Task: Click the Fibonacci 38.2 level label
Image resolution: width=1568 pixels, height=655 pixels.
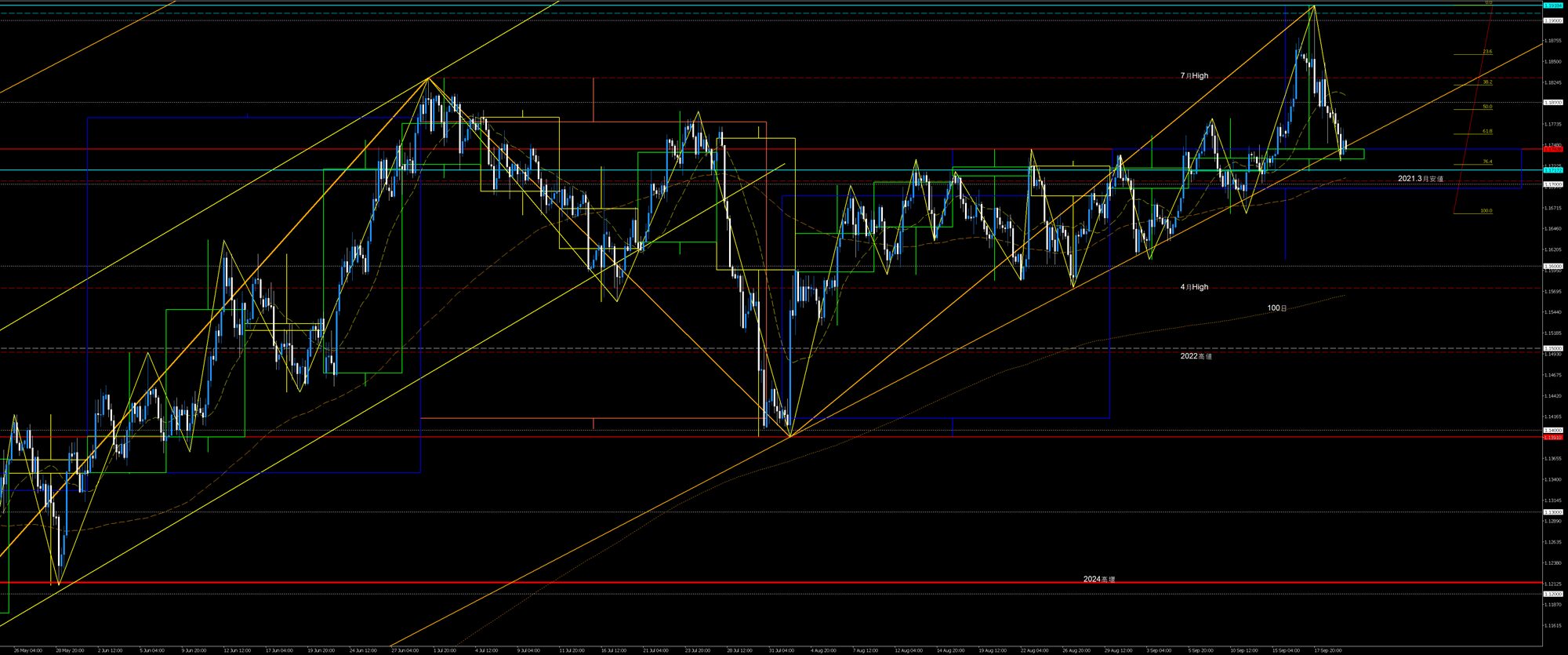Action: (1486, 82)
